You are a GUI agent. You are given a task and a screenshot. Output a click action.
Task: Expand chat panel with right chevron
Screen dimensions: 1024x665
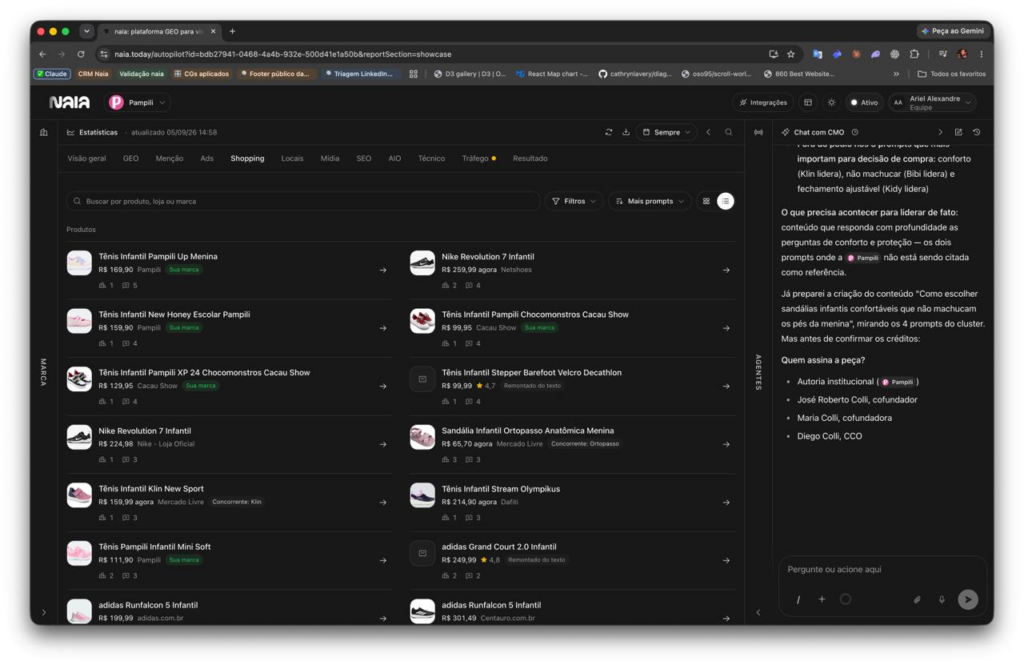(940, 132)
